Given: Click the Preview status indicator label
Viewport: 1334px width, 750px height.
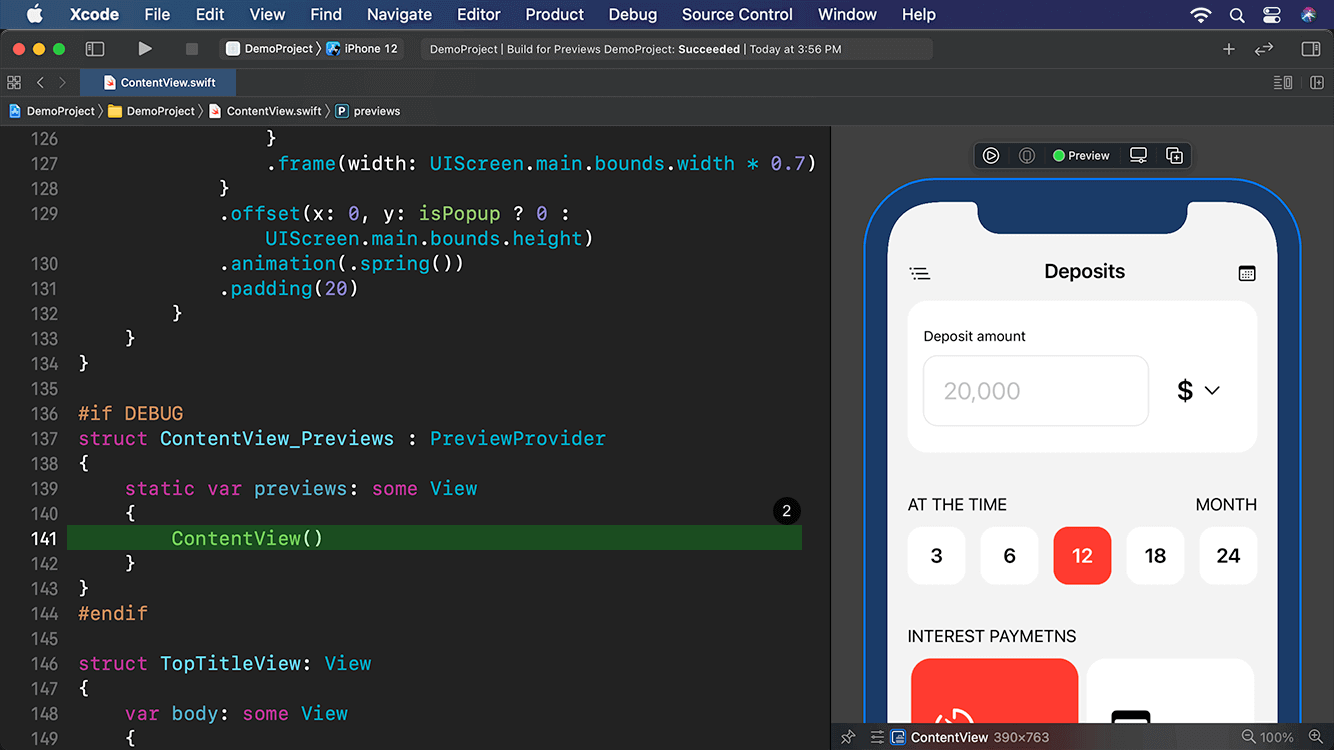Looking at the screenshot, I should 1081,155.
